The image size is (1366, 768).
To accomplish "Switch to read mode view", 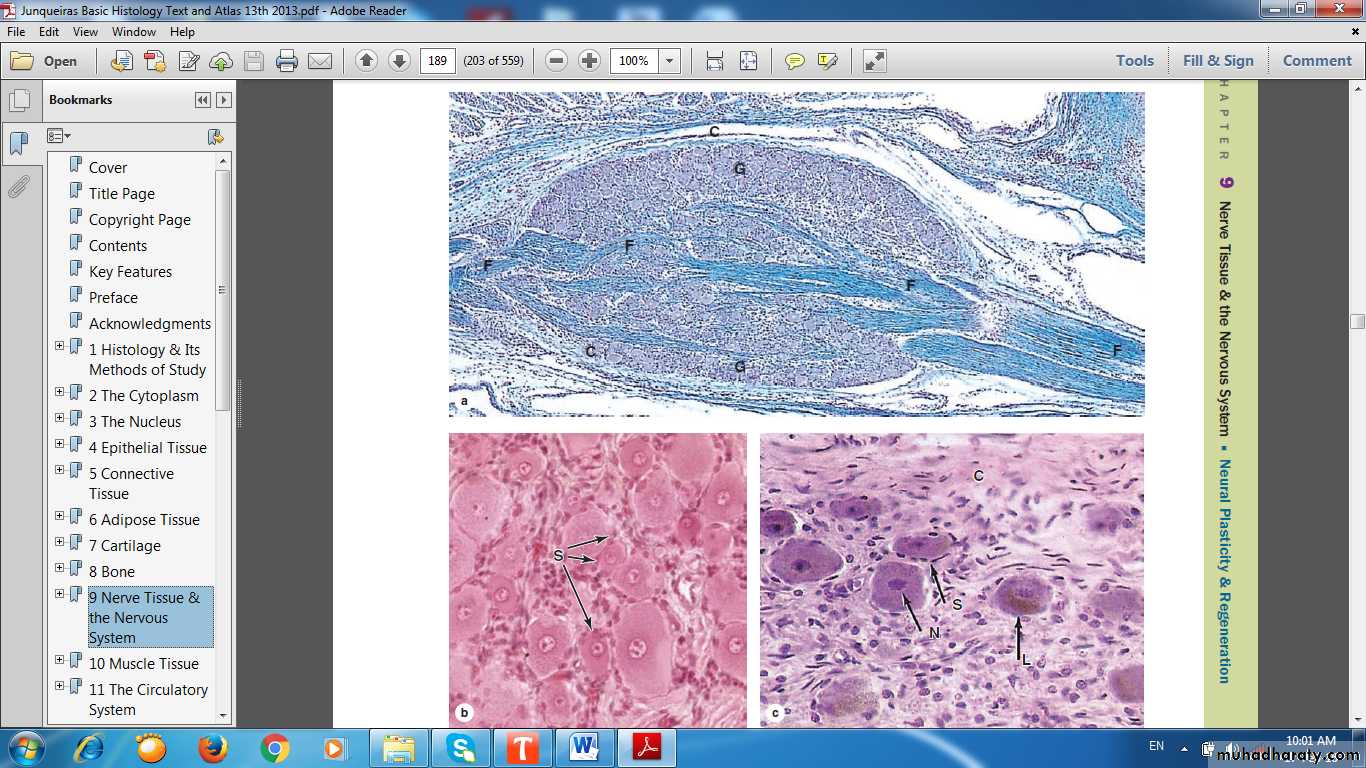I will click(874, 61).
